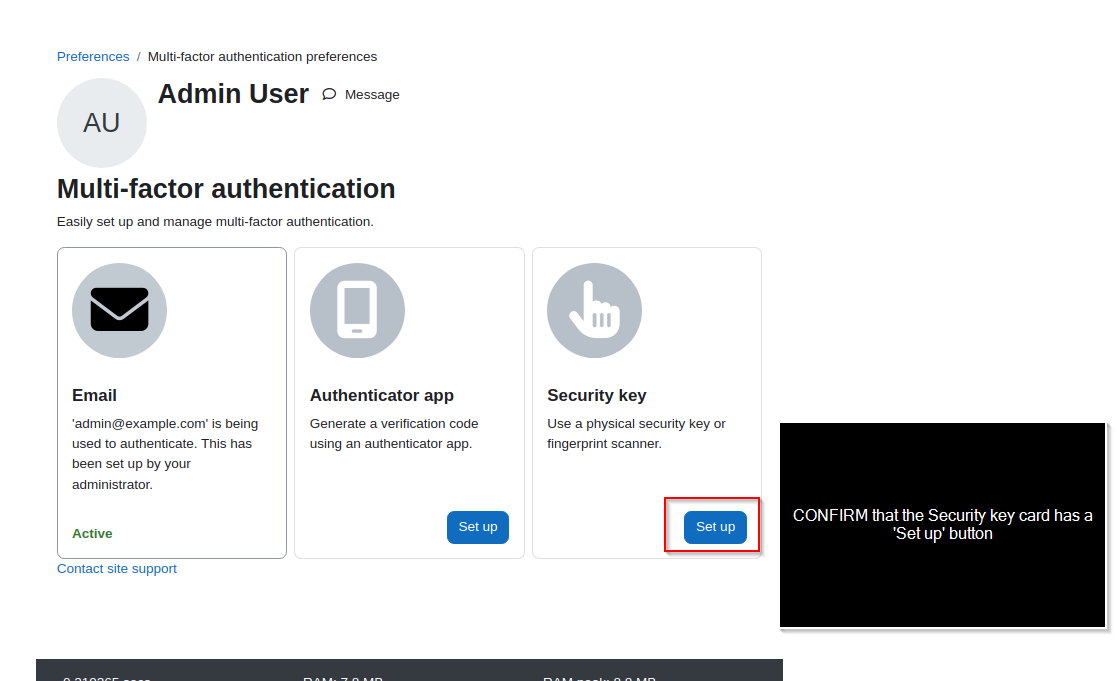Set up the Authenticator app factor
The height and width of the screenshot is (681, 1117).
[478, 527]
